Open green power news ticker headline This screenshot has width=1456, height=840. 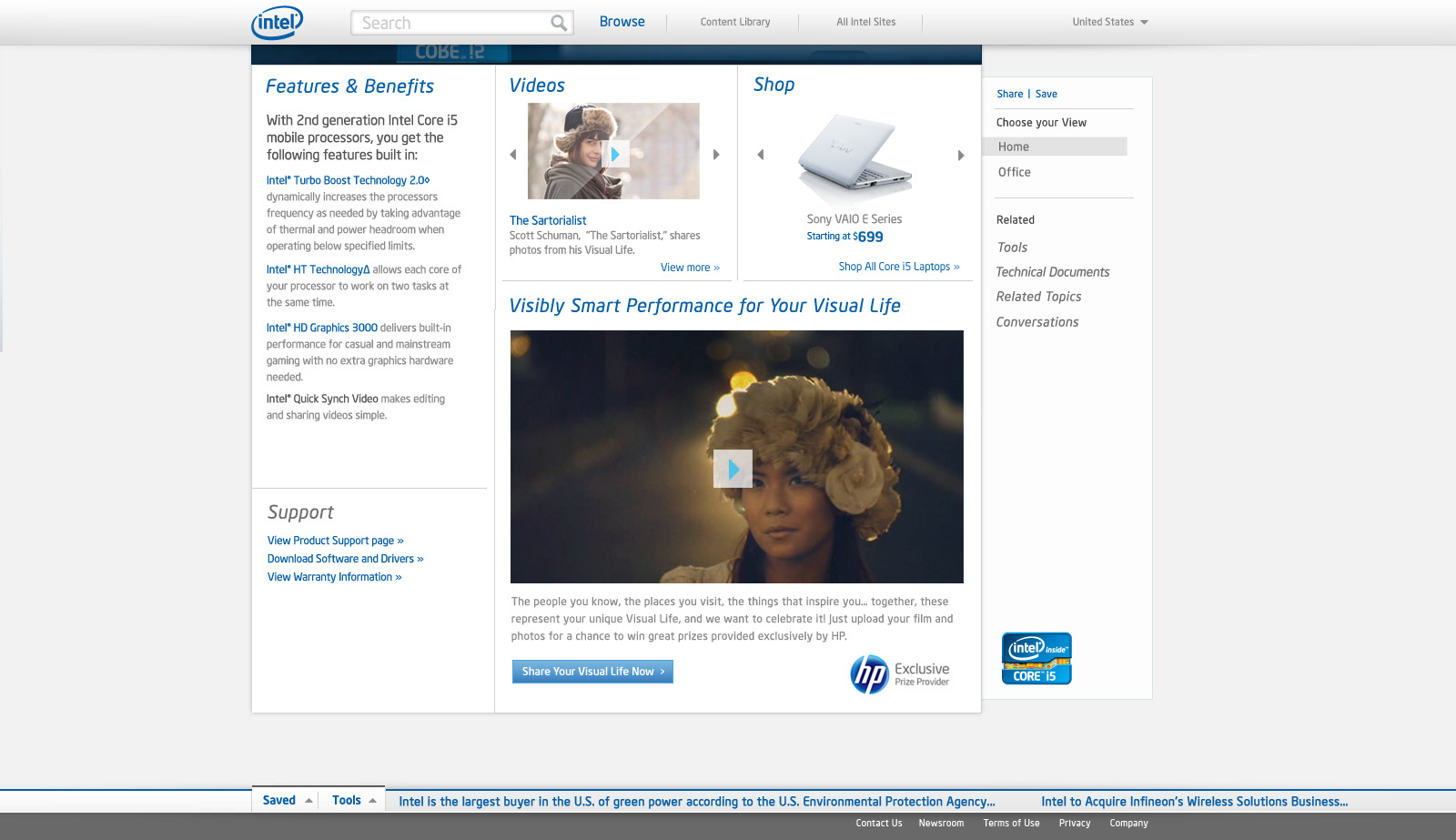pos(697,802)
